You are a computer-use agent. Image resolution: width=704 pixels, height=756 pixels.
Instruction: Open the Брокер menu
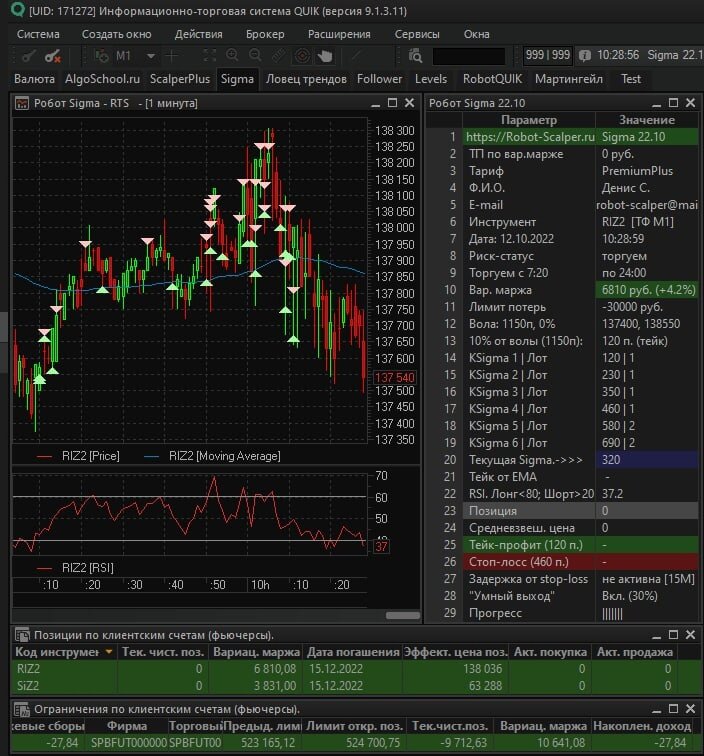pyautogui.click(x=265, y=34)
